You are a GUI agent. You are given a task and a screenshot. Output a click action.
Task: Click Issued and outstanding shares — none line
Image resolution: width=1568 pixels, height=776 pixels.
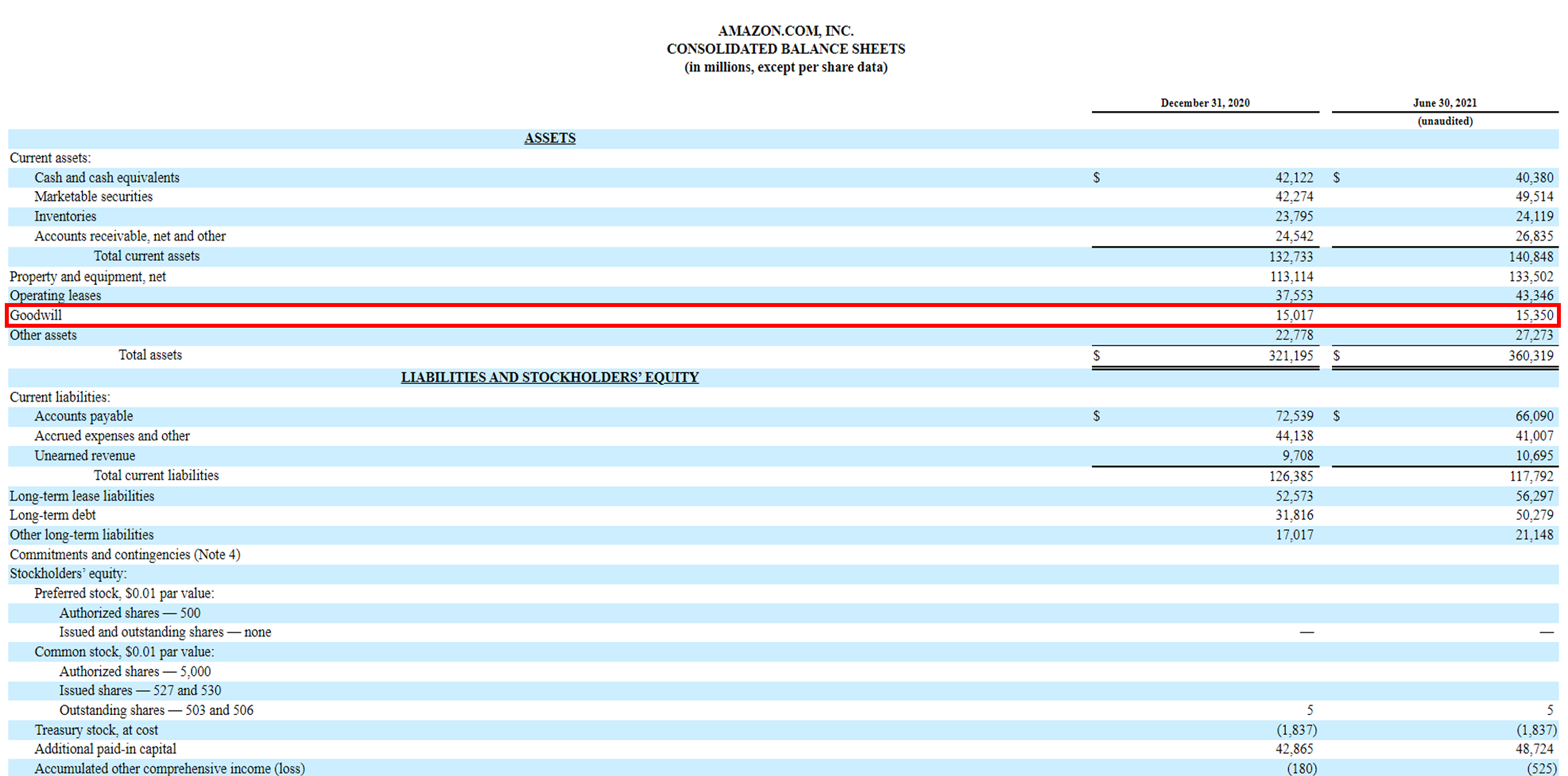pos(165,632)
